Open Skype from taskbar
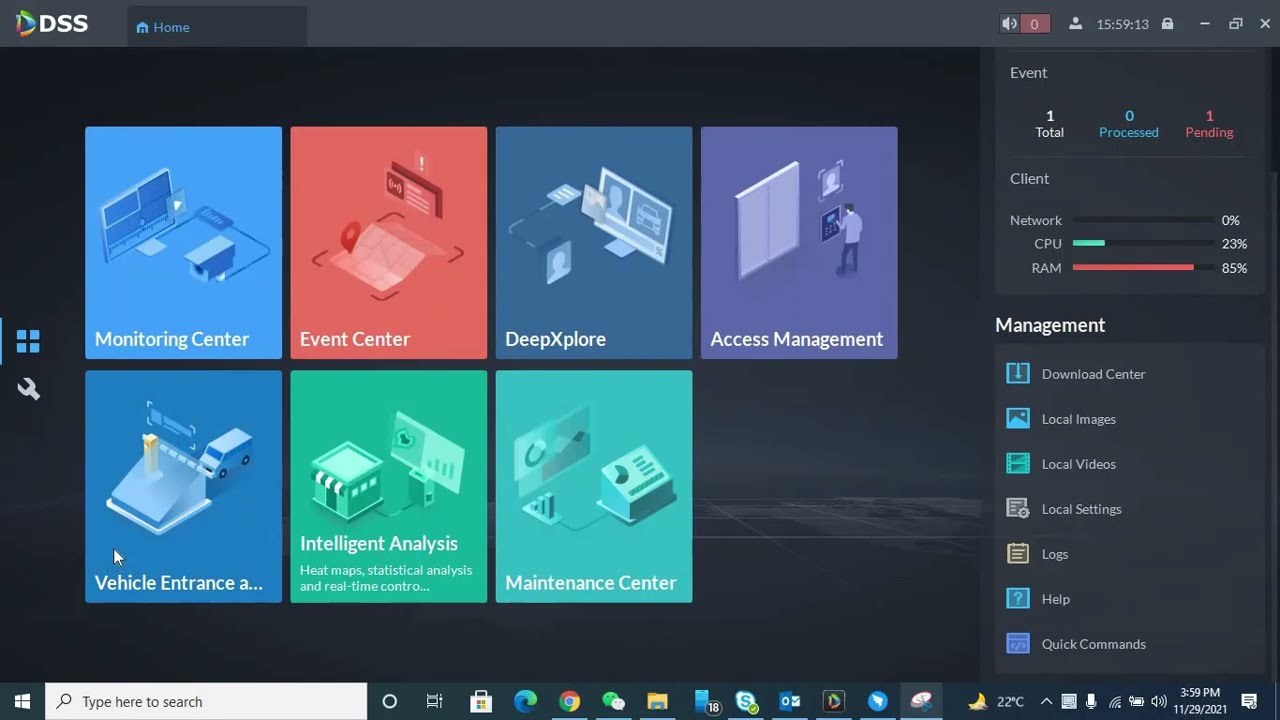The image size is (1280, 720). point(746,701)
